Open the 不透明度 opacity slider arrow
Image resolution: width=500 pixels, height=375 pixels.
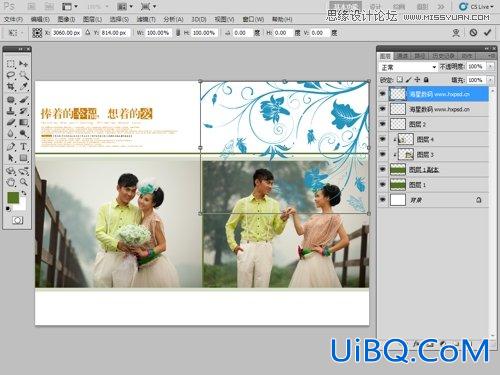(x=490, y=67)
